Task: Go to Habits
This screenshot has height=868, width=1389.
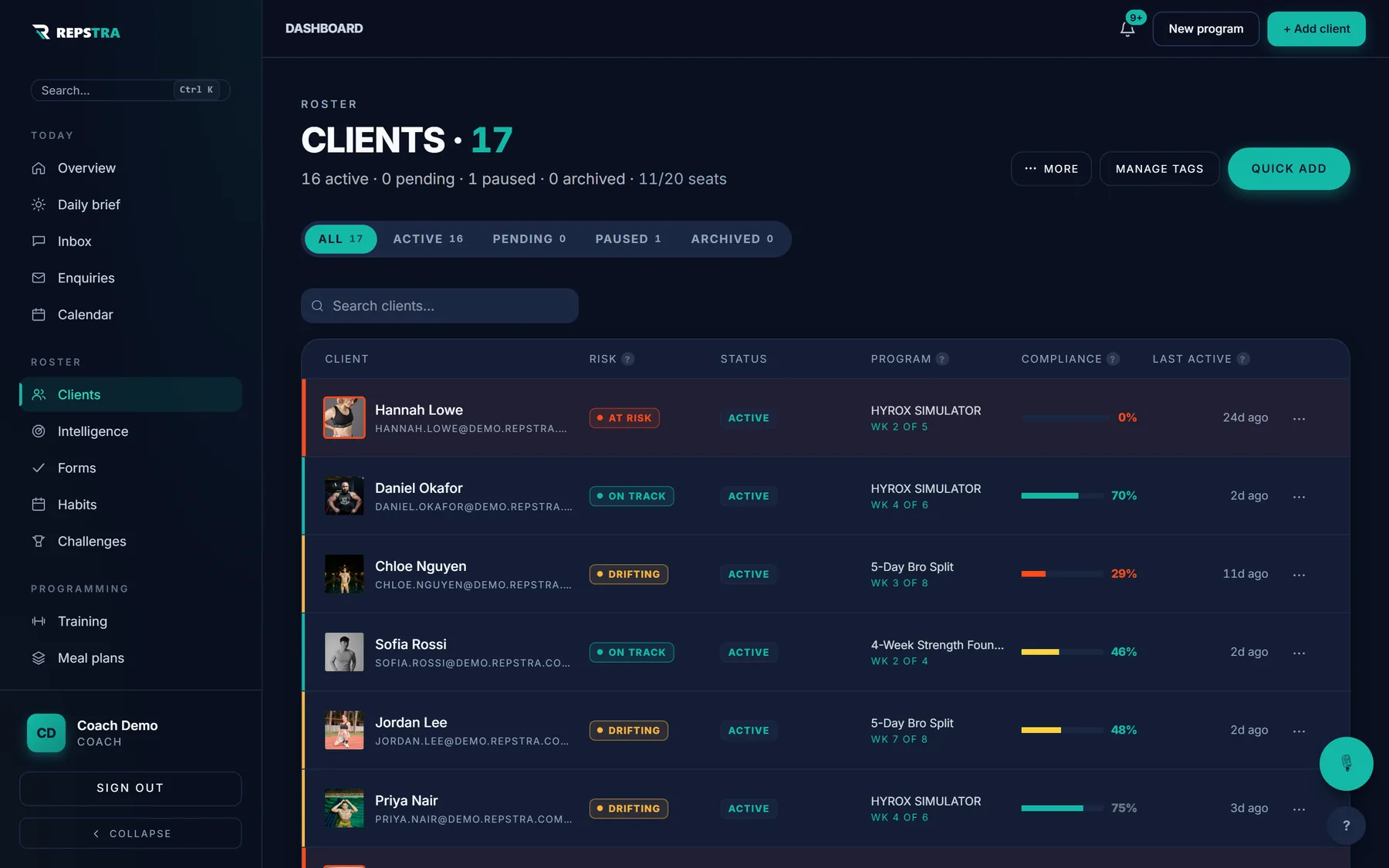Action: (x=130, y=505)
